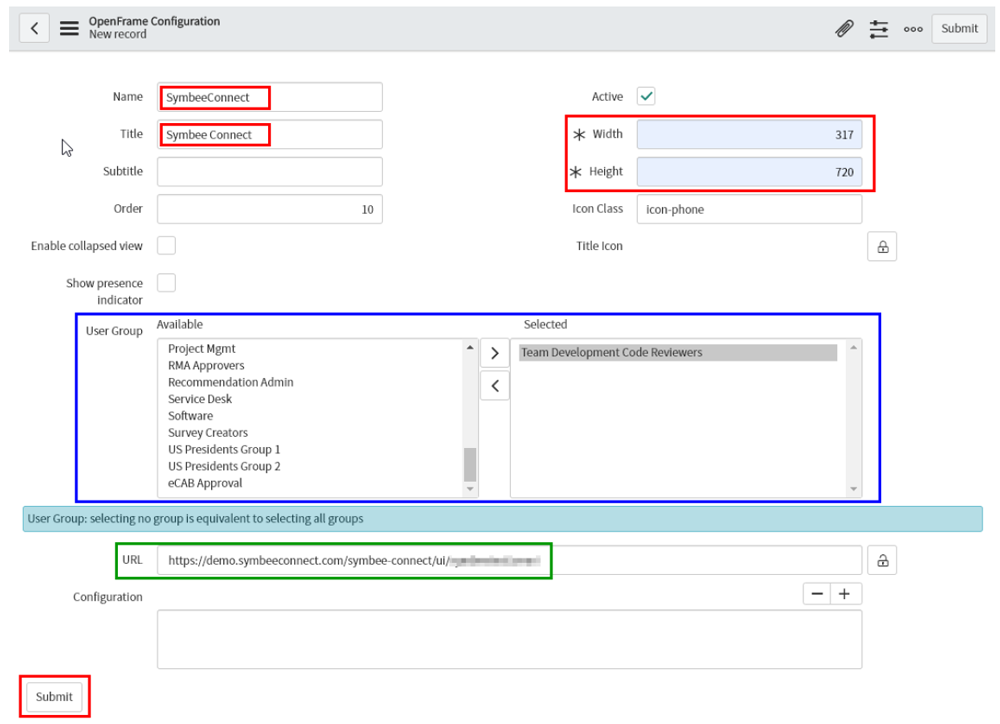Open the hamburger context menu icon

click(69, 28)
